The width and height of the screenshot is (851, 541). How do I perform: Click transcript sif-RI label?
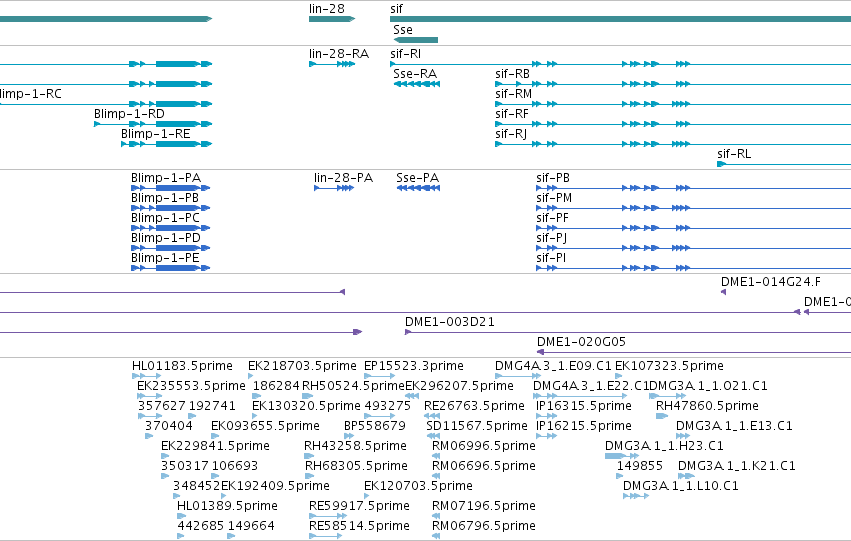405,54
